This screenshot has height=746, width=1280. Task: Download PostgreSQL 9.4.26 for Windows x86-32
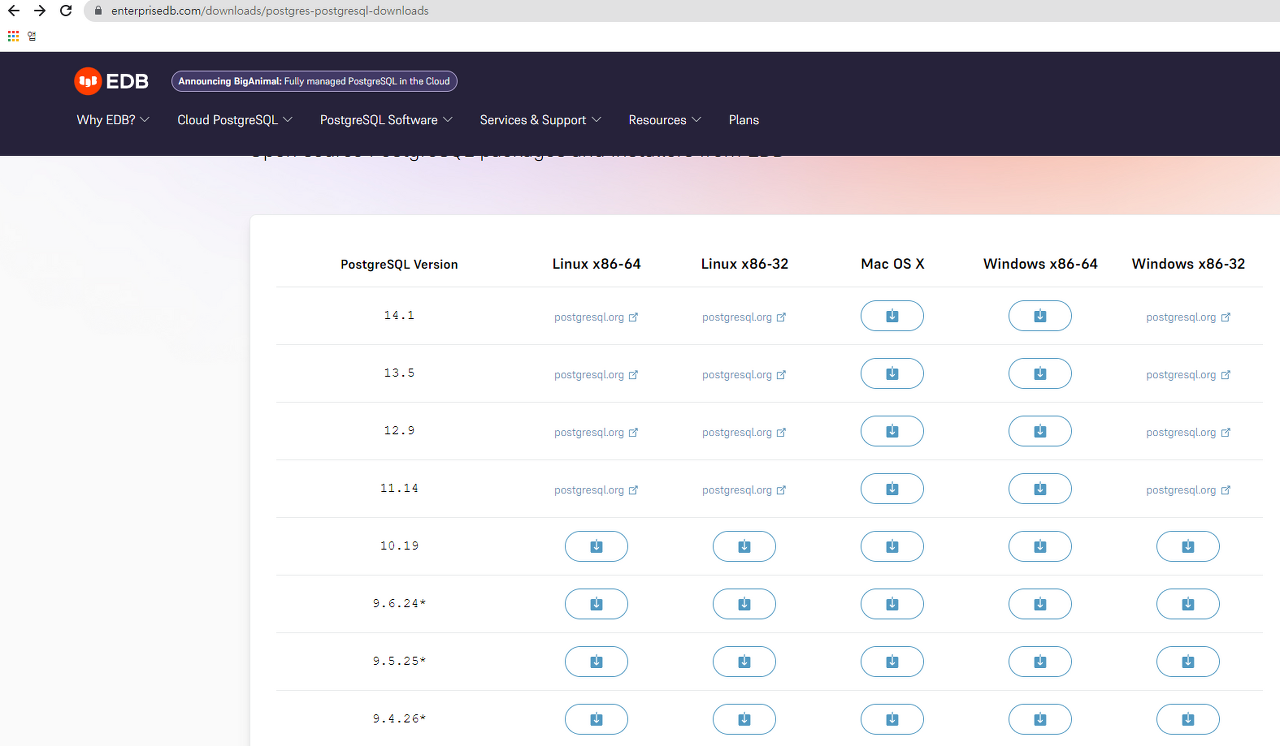point(1188,720)
